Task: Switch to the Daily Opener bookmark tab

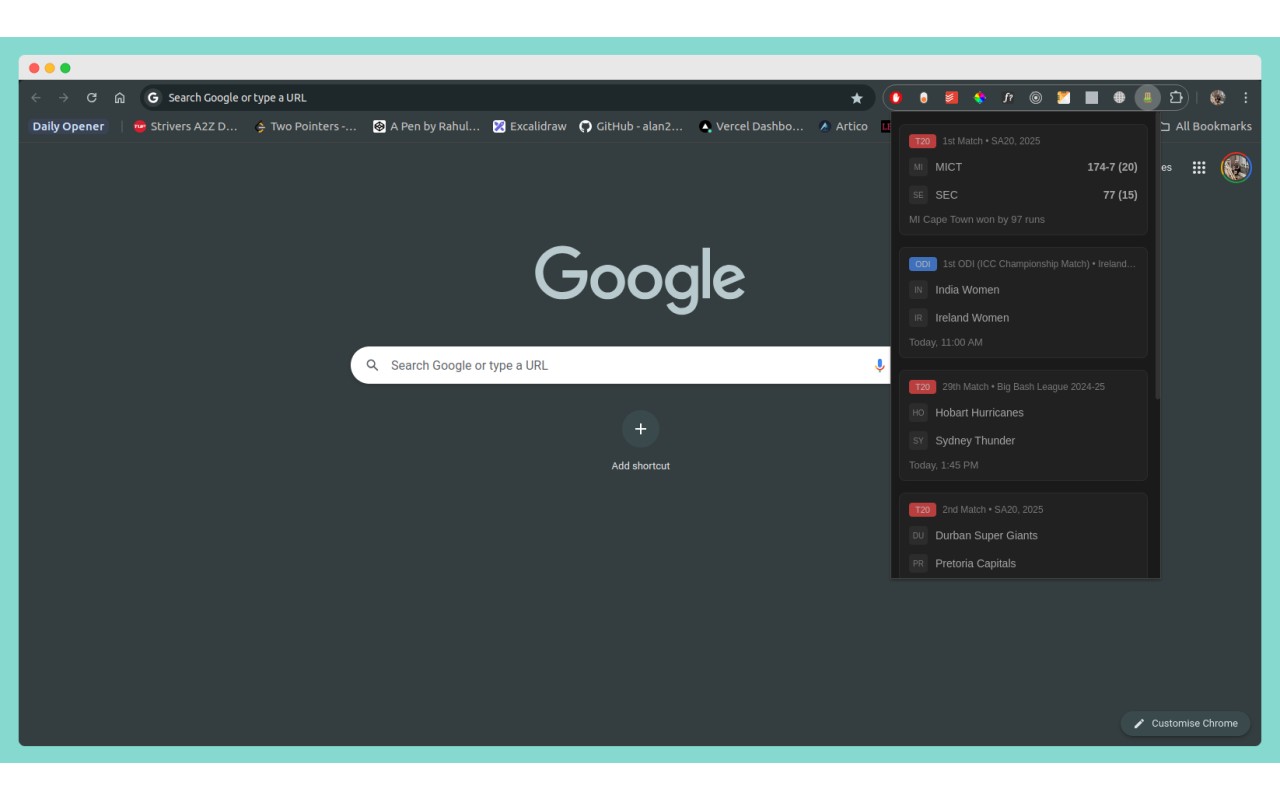Action: [x=67, y=126]
